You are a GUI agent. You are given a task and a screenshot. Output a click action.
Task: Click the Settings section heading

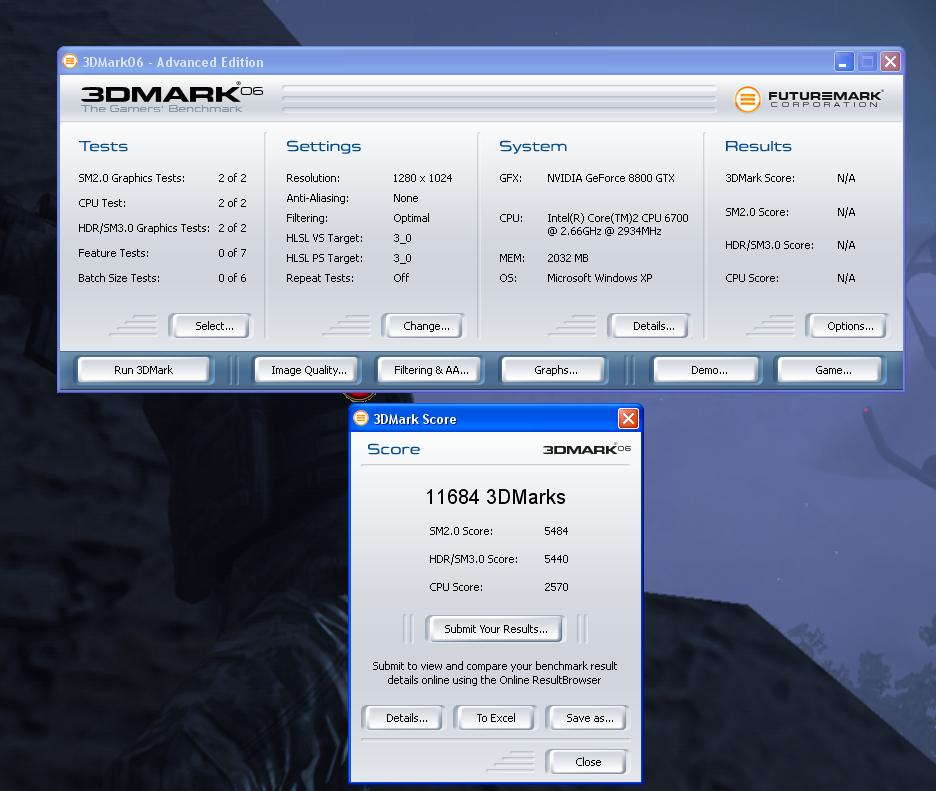tap(323, 146)
